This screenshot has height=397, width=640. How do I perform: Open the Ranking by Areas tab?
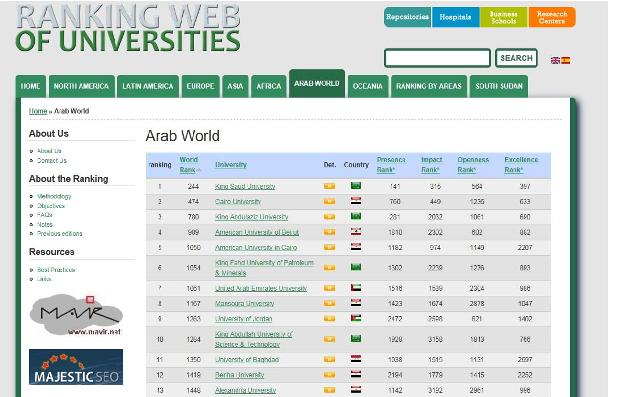429,86
